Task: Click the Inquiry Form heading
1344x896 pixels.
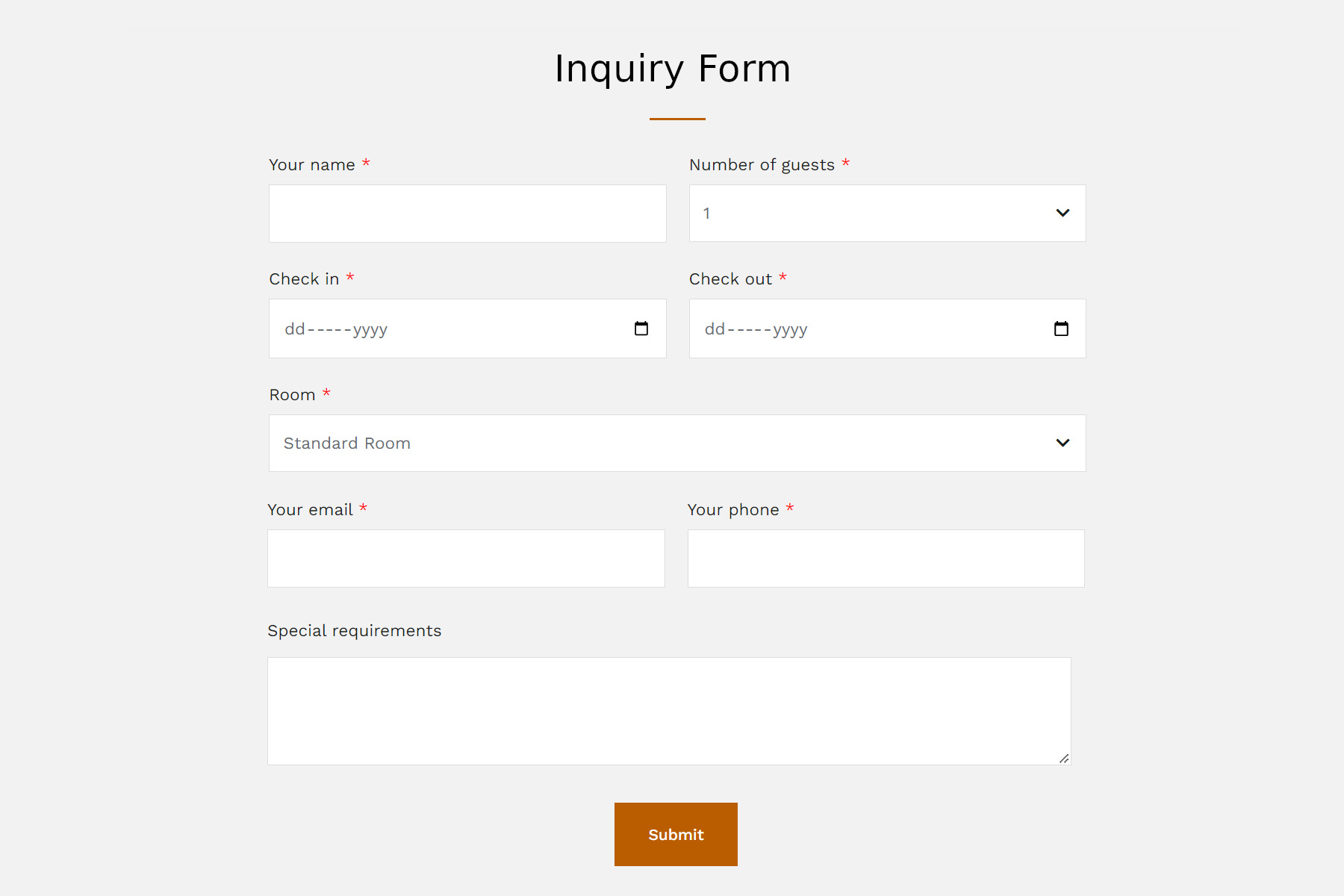Action: [x=673, y=69]
